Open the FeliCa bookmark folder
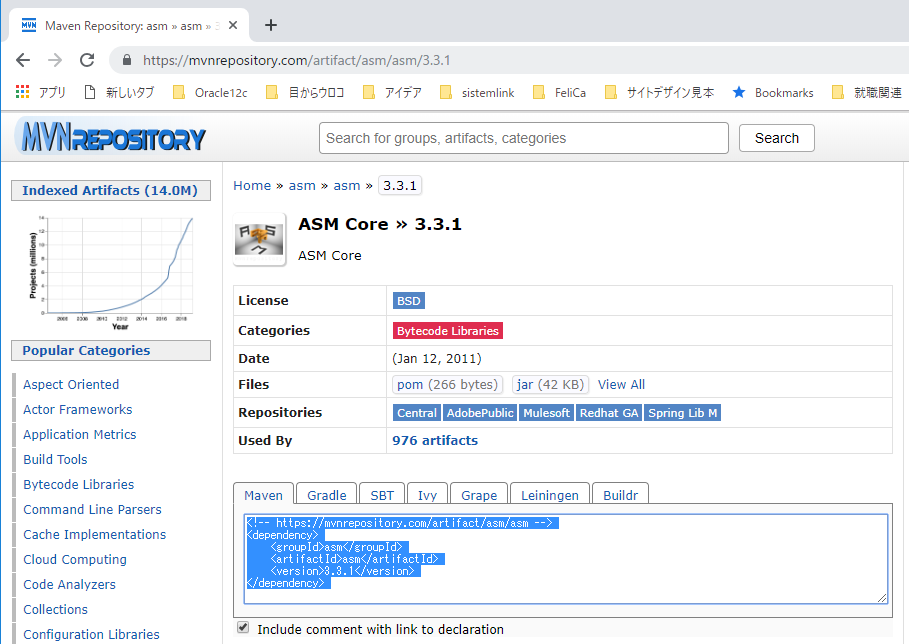Viewport: 909px width, 644px height. point(559,92)
